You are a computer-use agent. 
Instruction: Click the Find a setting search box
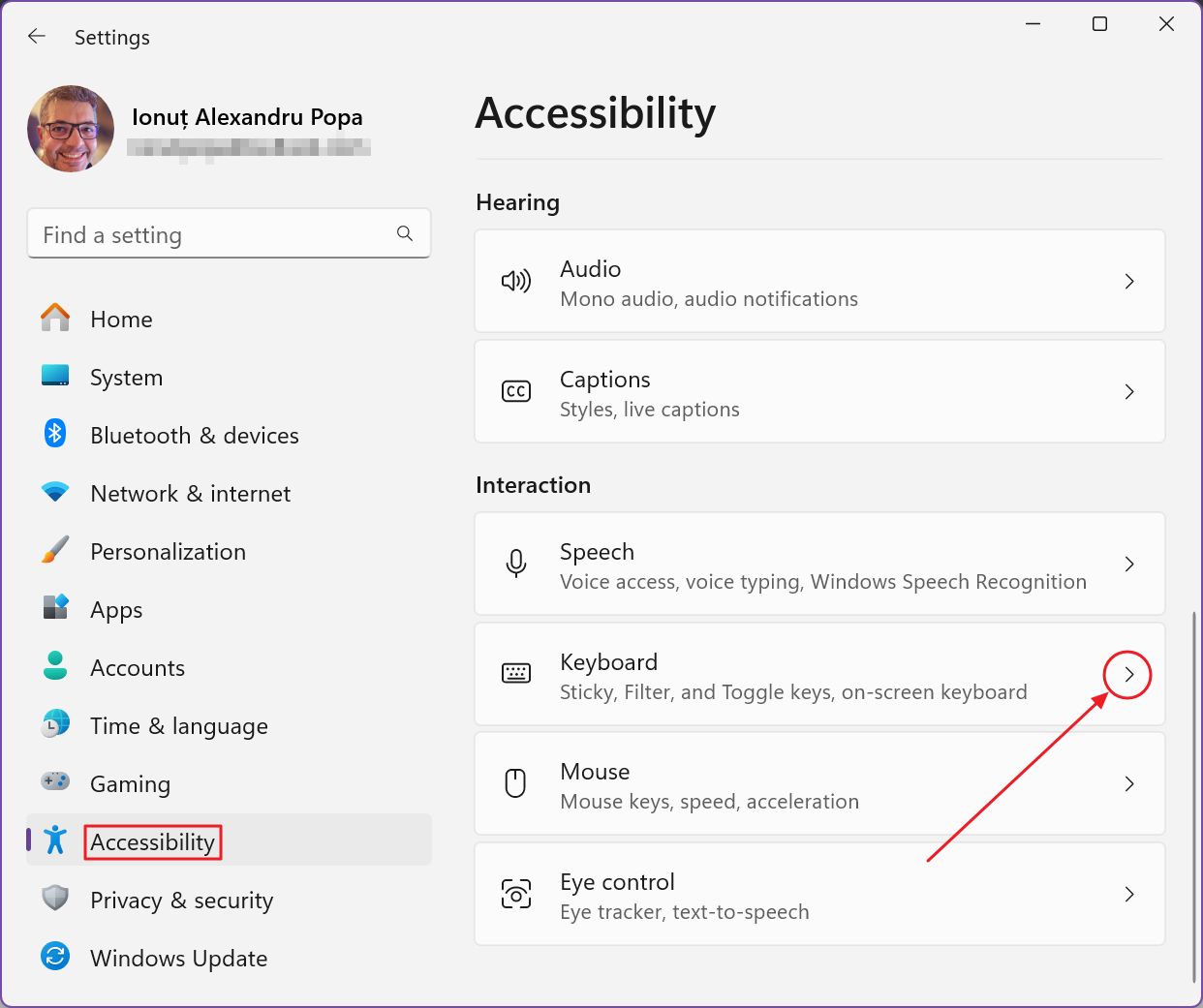(213, 234)
